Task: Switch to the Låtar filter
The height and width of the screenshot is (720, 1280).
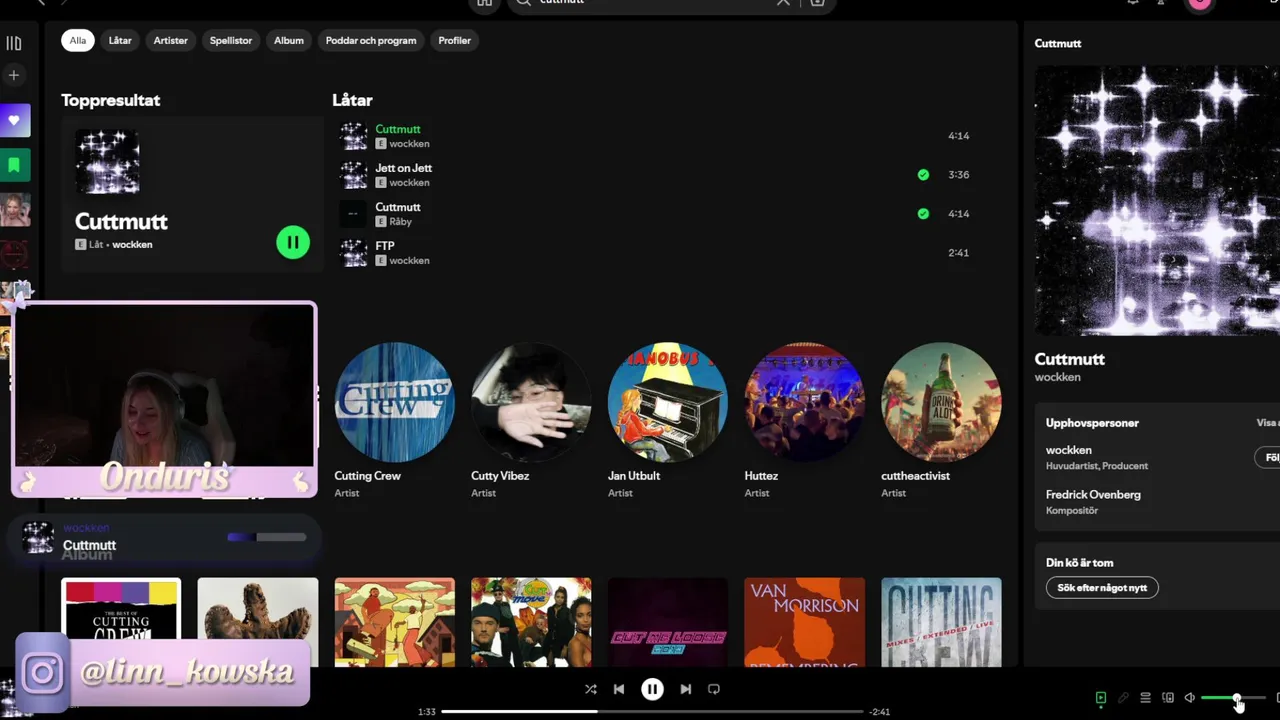Action: [120, 41]
